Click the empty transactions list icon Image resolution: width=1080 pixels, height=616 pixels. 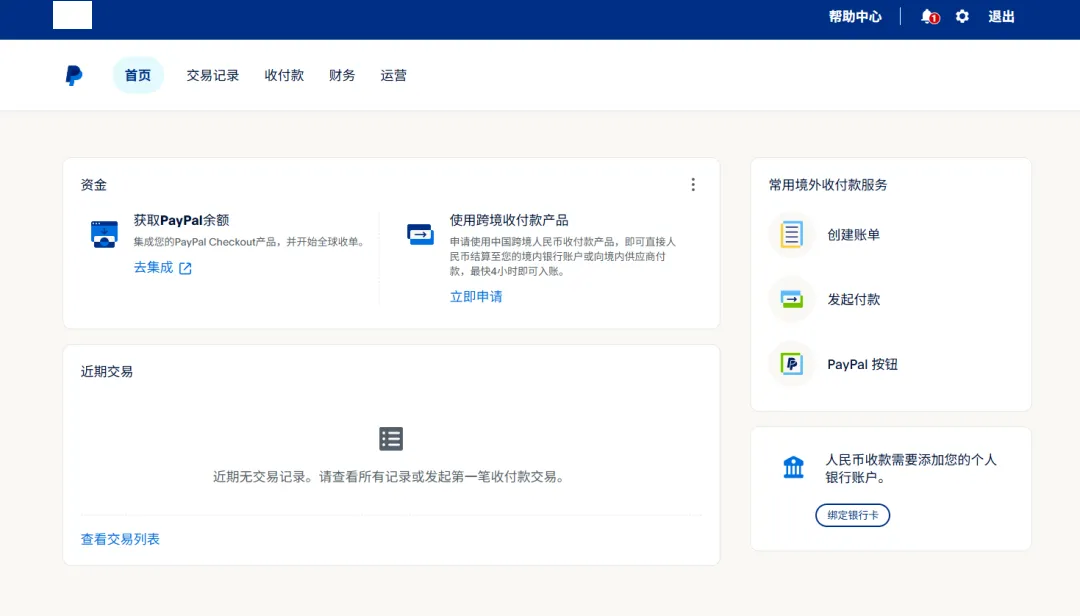click(391, 438)
